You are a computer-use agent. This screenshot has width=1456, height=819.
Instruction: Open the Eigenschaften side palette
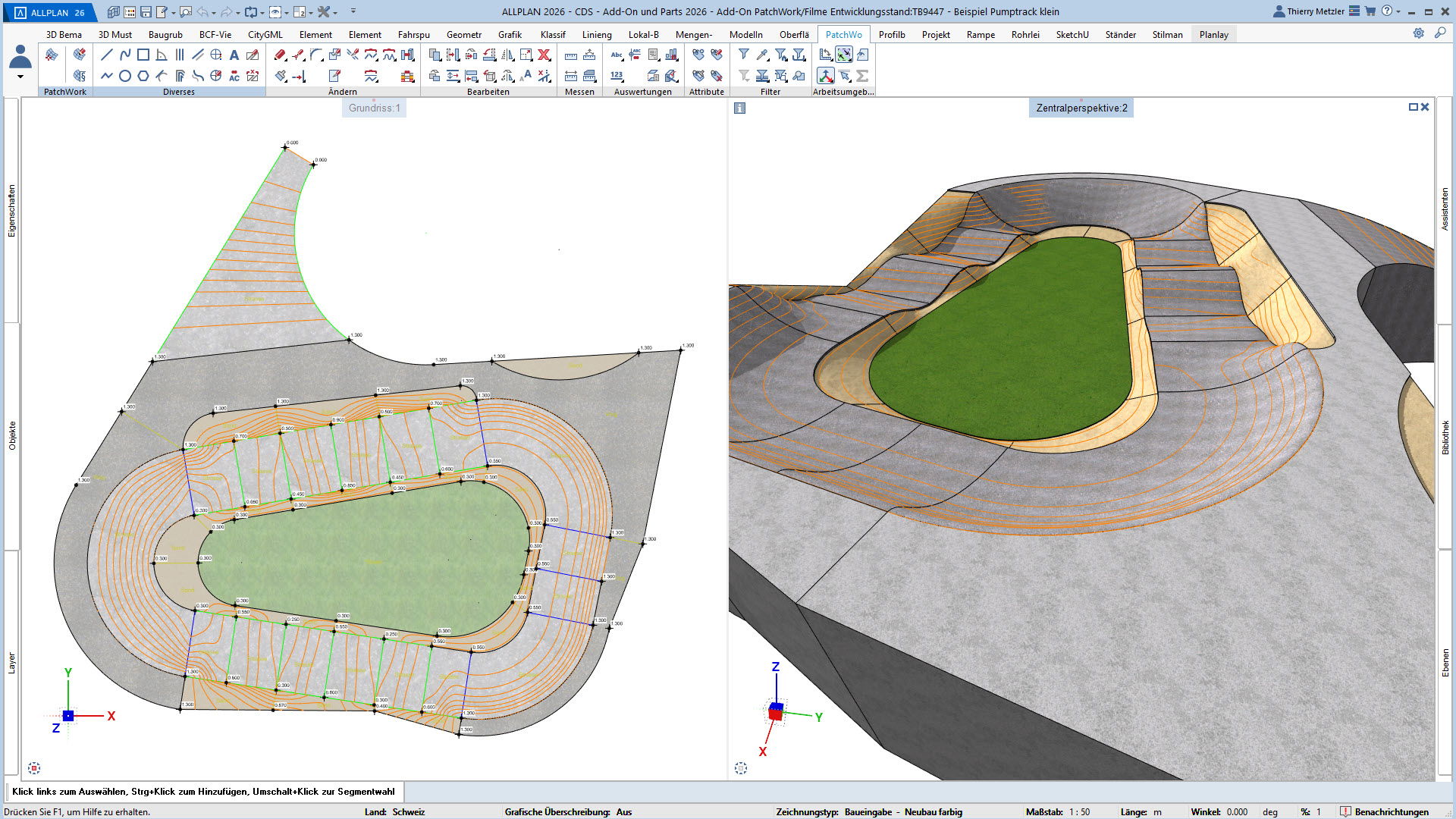pyautogui.click(x=11, y=211)
